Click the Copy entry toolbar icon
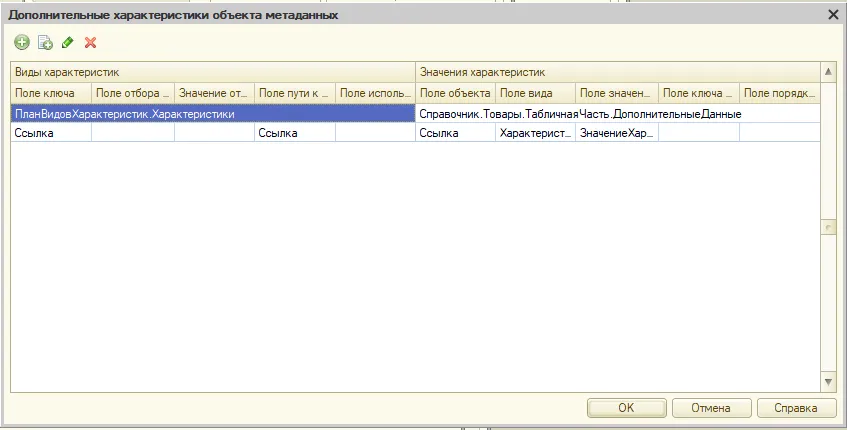847x430 pixels. click(x=45, y=42)
